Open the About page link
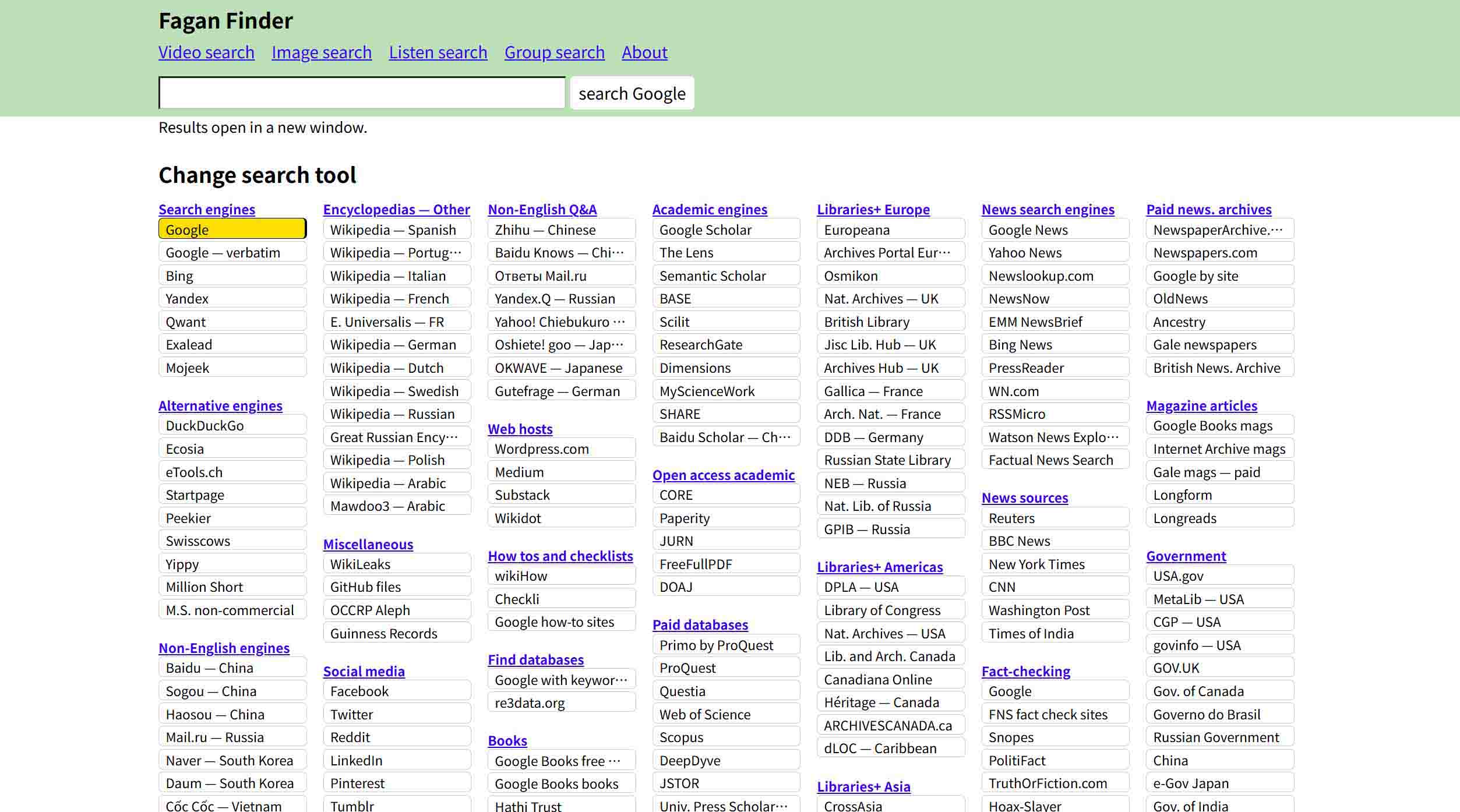1460x812 pixels. point(644,52)
